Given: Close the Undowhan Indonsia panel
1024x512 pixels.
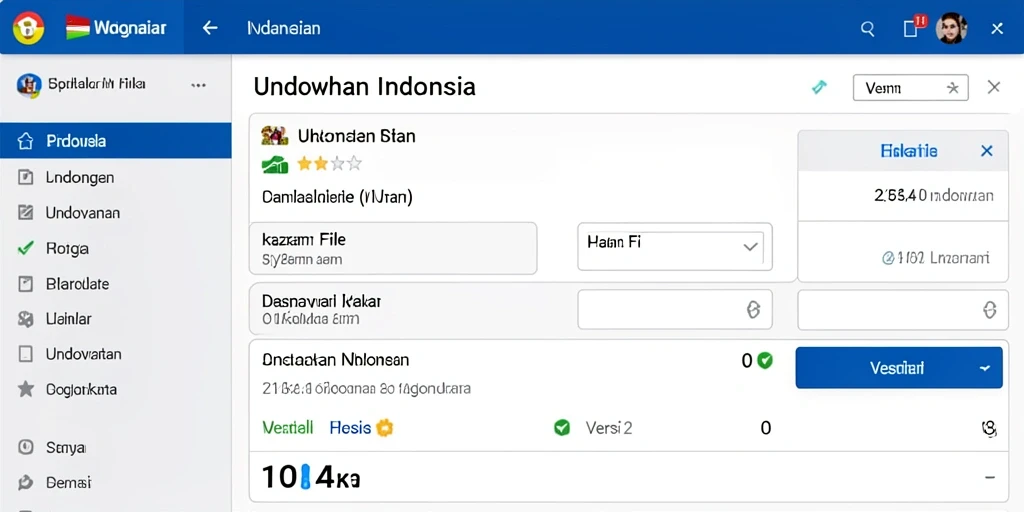Looking at the screenshot, I should (993, 87).
